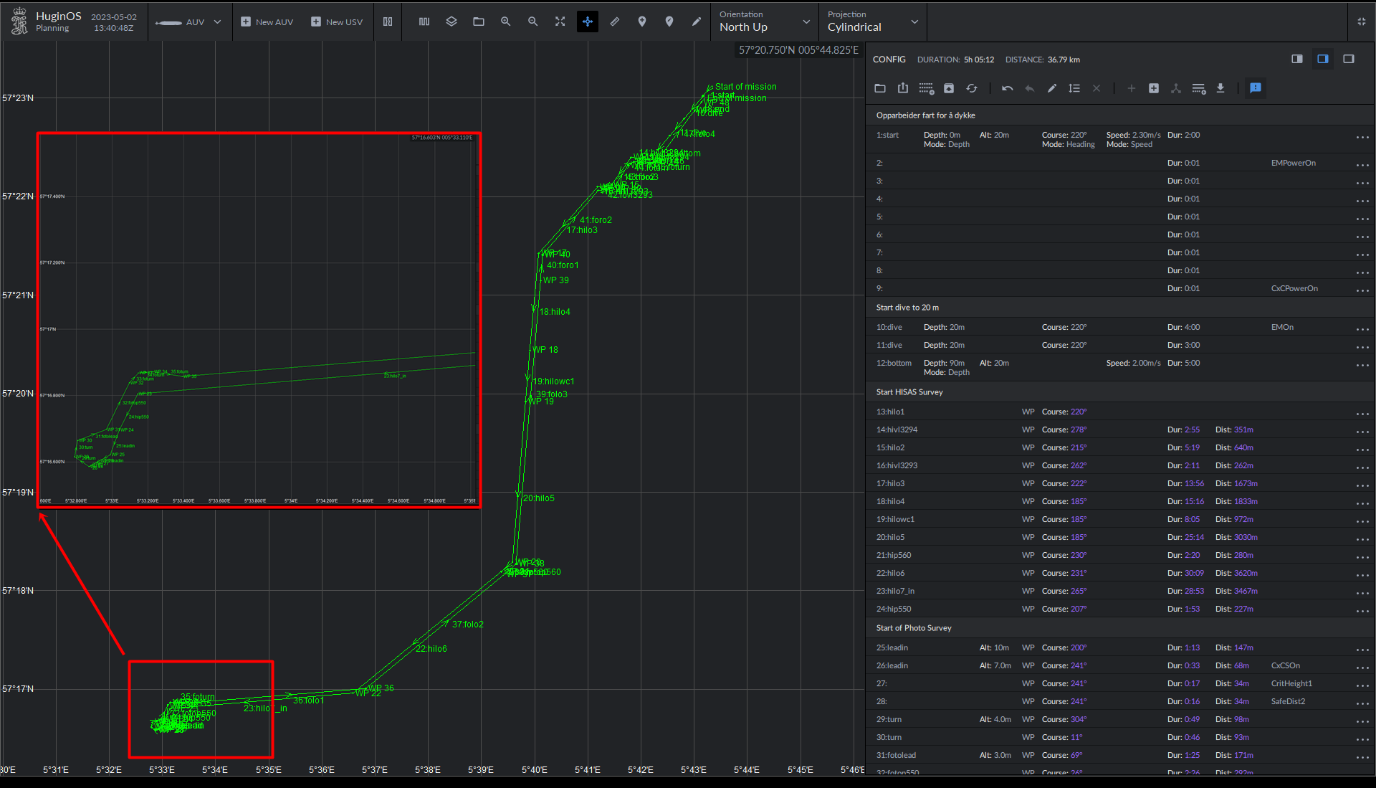The image size is (1376, 788).
Task: Activate the zoom-in magnifier tool
Action: 505,21
